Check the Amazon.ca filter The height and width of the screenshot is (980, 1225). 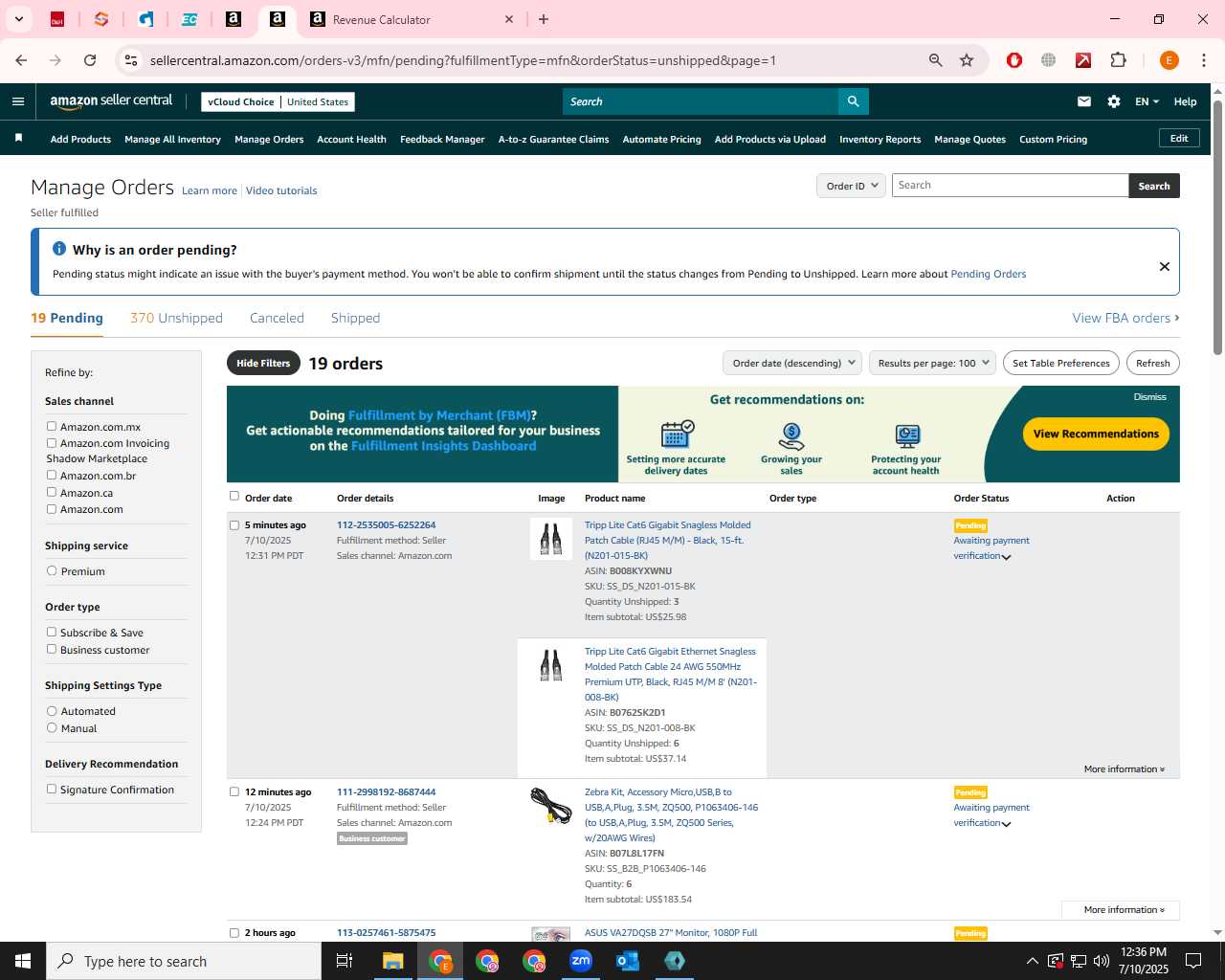tap(52, 492)
